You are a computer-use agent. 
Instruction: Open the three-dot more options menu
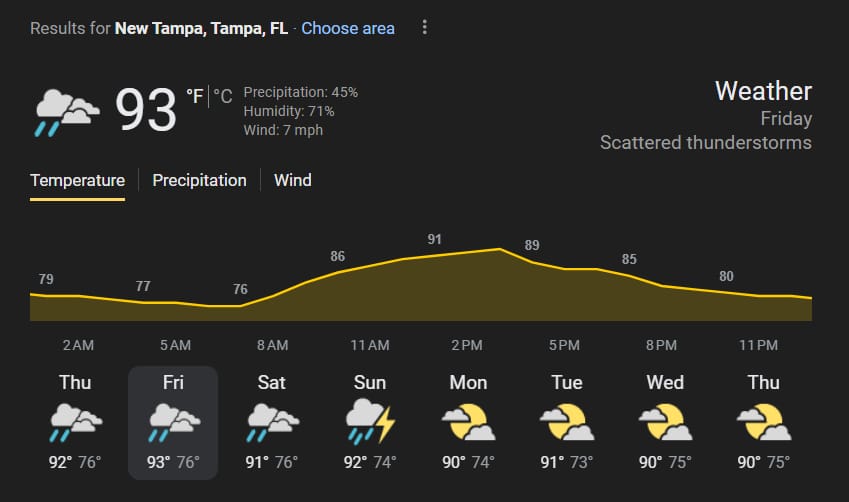tap(424, 27)
